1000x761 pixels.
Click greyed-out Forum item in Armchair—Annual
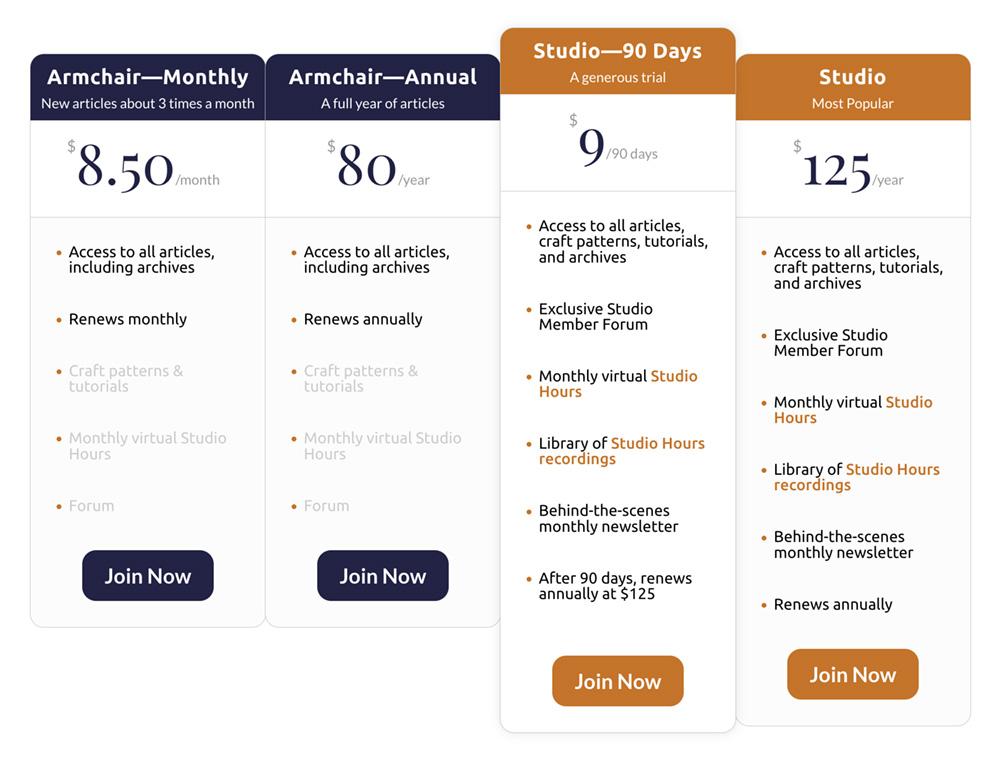pos(326,506)
